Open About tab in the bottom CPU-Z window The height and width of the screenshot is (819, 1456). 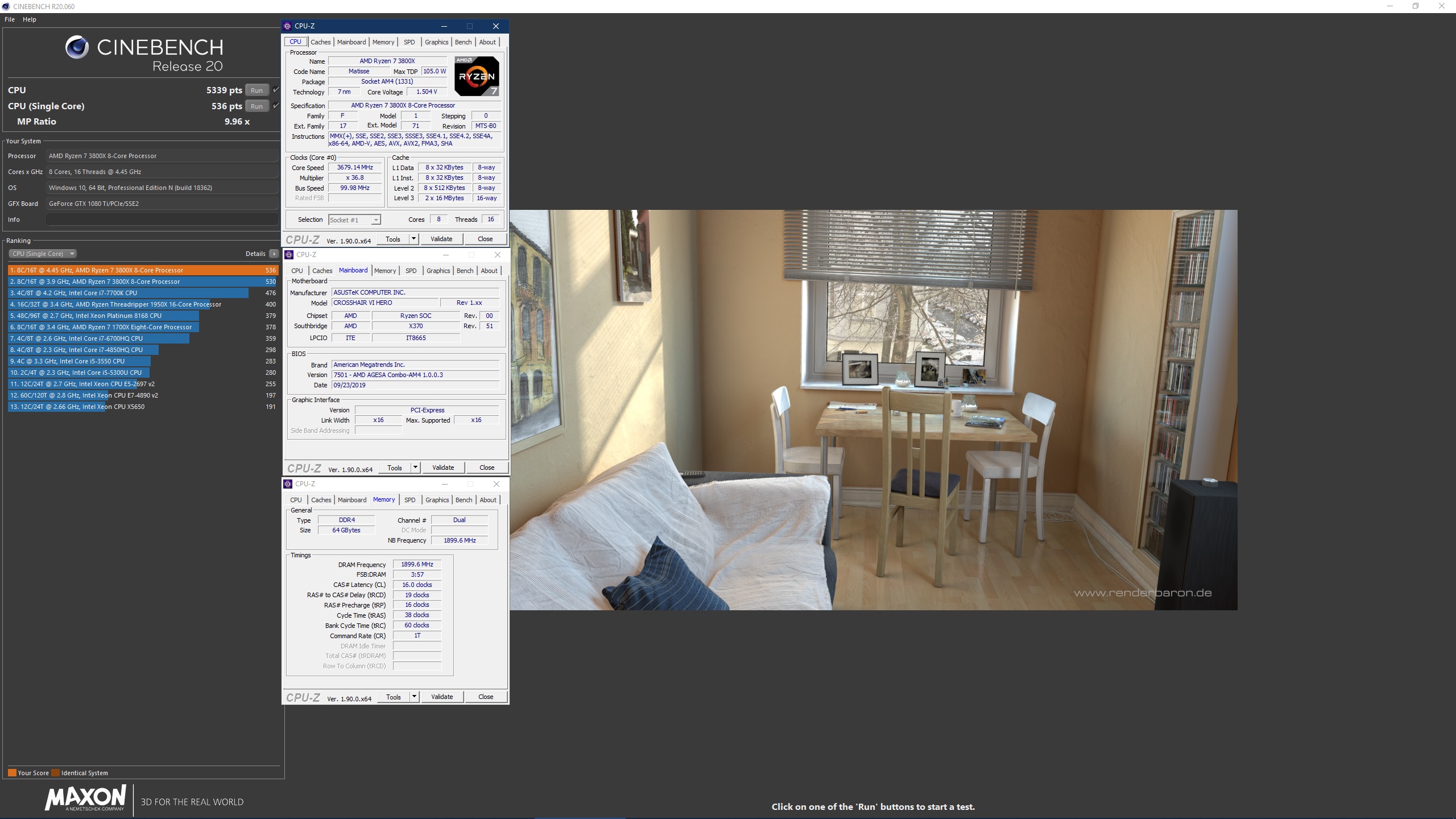point(488,500)
